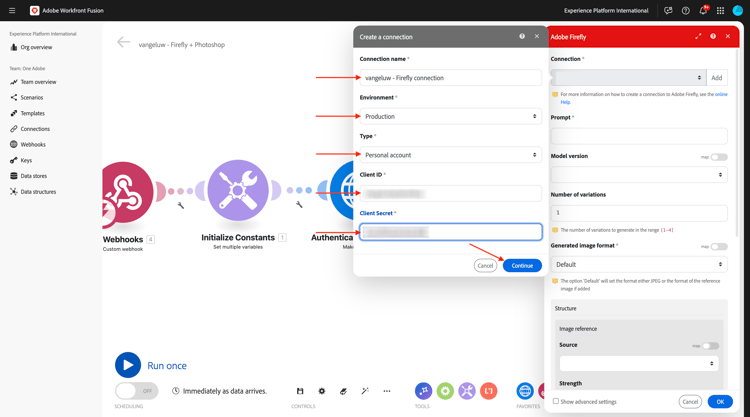750x417 pixels.
Task: Click the Client Secret input field
Action: pyautogui.click(x=451, y=232)
